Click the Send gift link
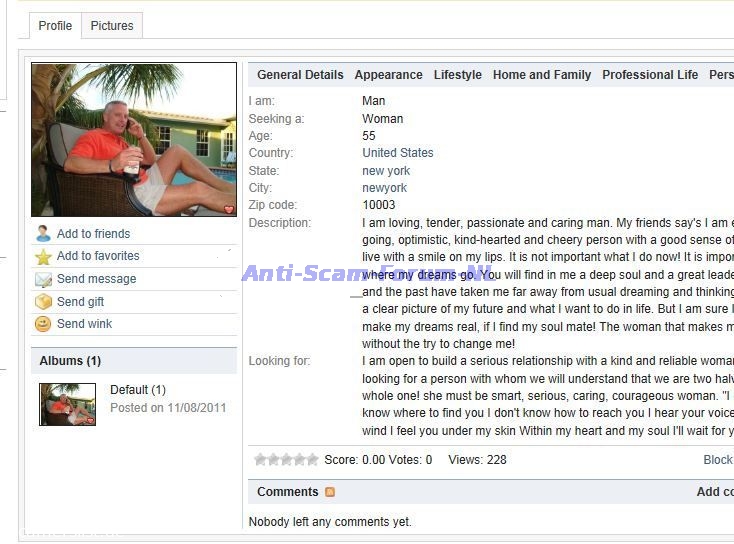This screenshot has height=544, width=734. pos(80,302)
